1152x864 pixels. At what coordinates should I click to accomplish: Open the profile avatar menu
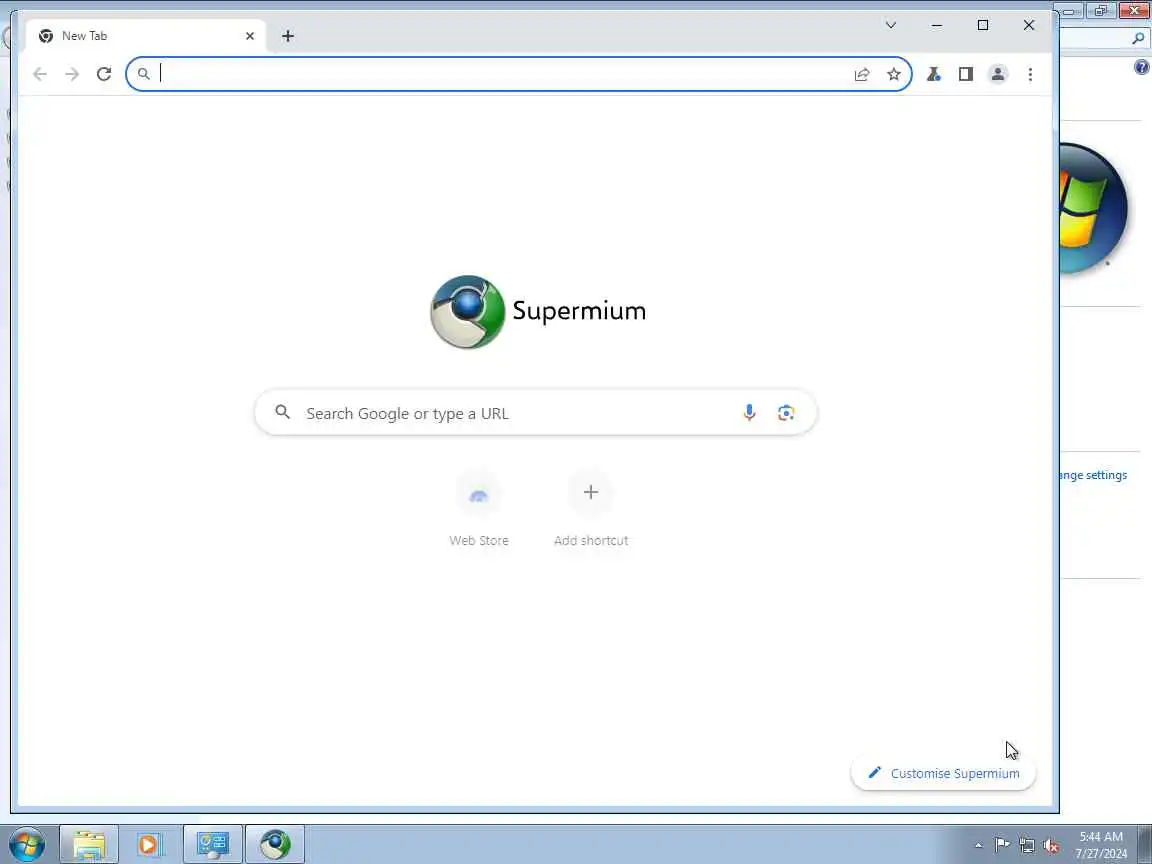[x=998, y=74]
